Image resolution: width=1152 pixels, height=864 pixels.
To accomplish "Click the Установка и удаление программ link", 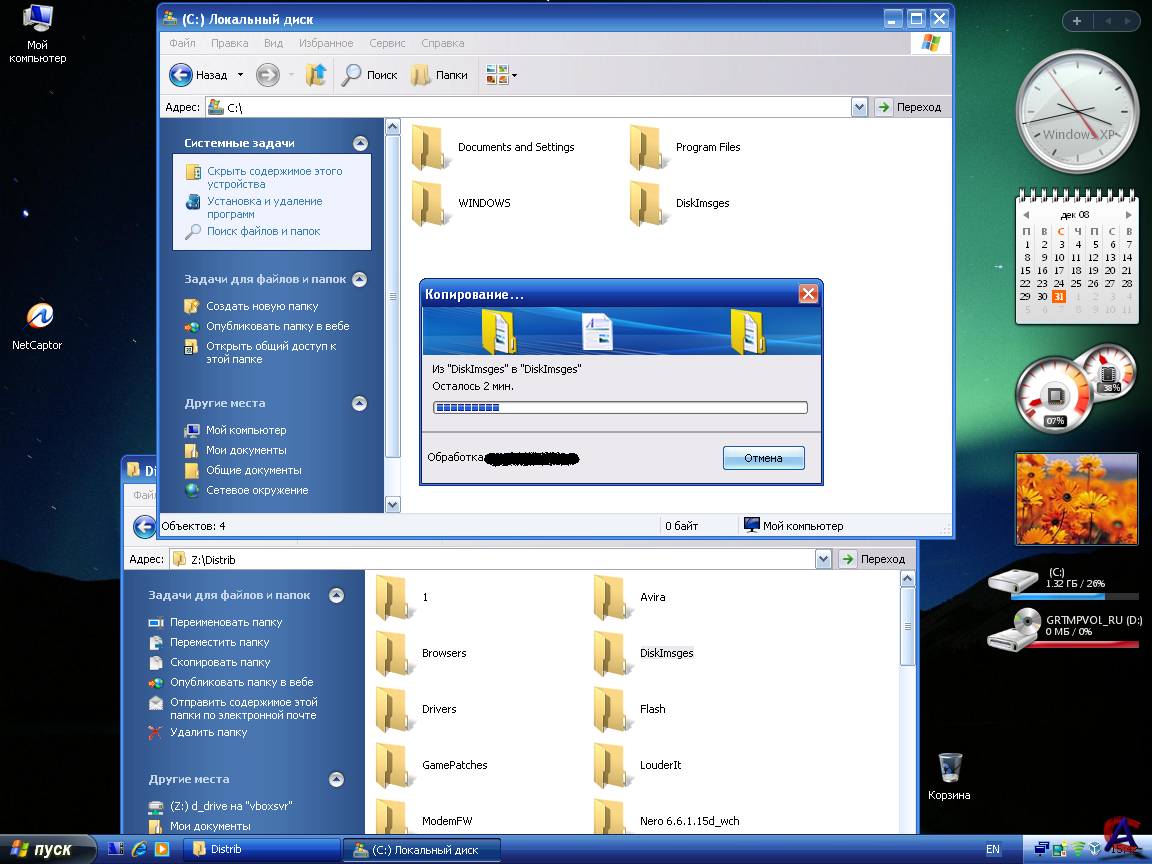I will (x=264, y=208).
